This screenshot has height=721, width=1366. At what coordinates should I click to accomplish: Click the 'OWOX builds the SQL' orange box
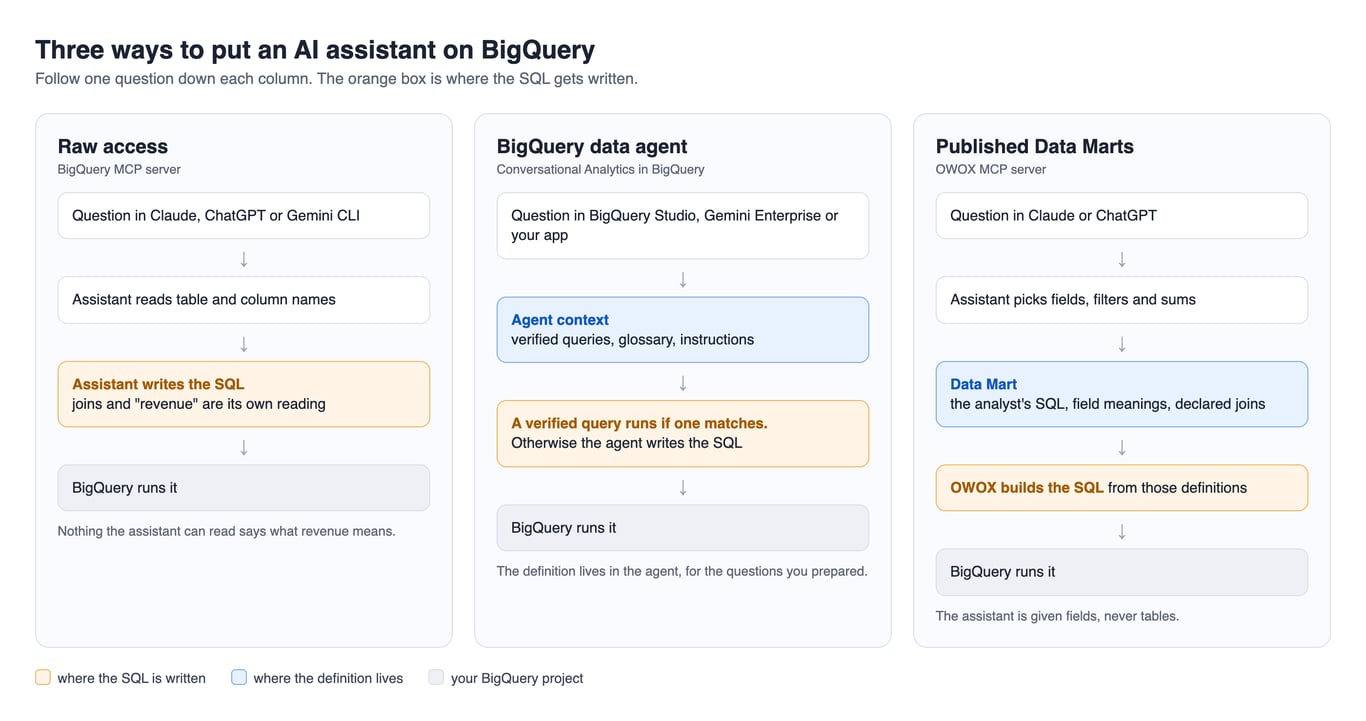coord(1122,488)
